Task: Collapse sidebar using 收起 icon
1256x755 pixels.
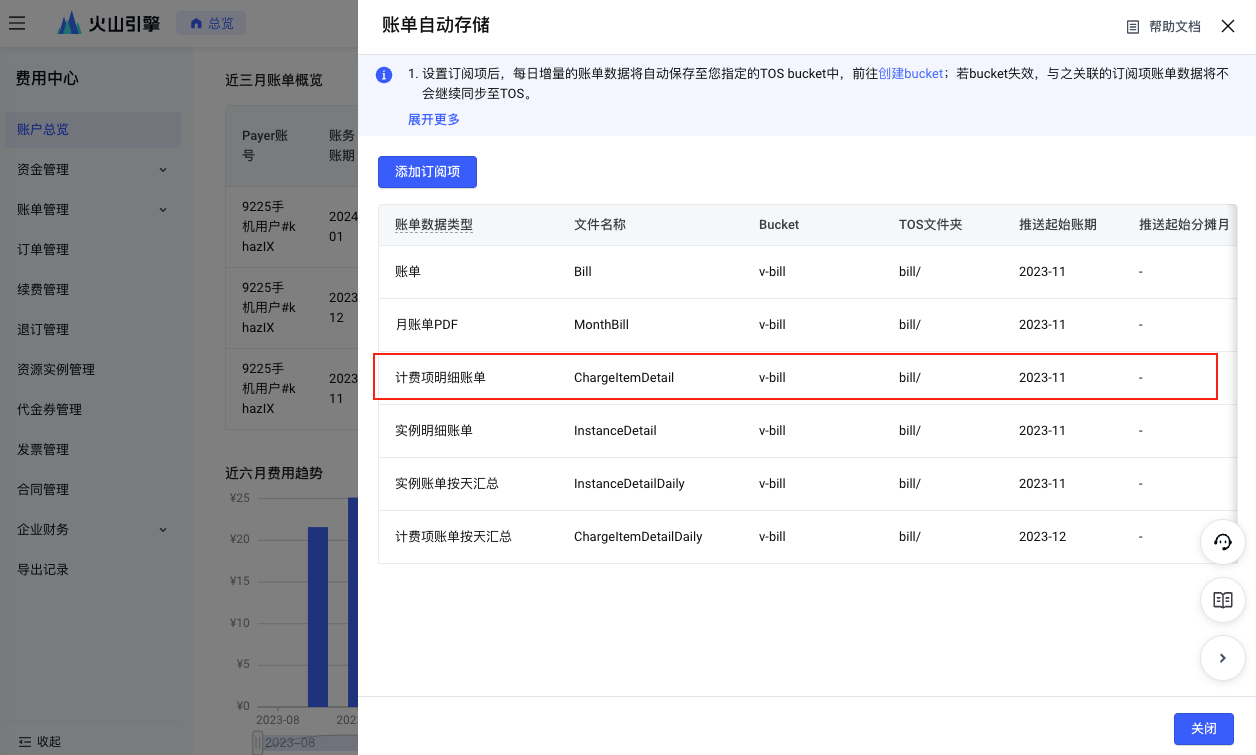Action: coord(26,742)
